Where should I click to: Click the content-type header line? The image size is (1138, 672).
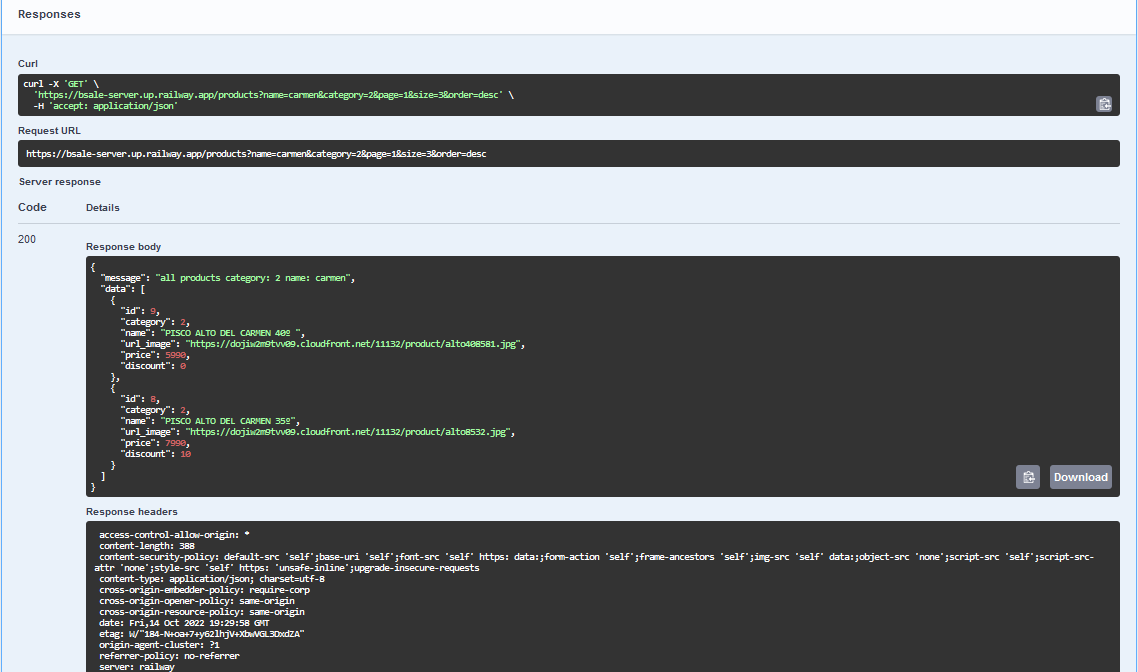click(x=212, y=579)
